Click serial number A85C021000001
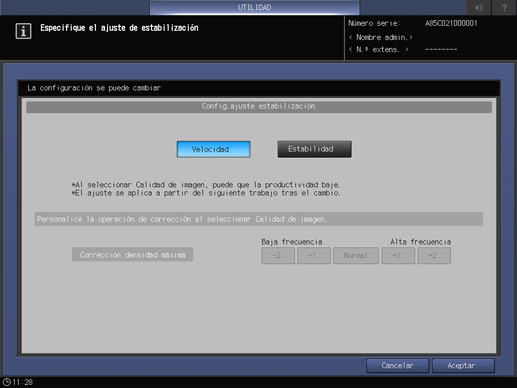Image resolution: width=517 pixels, height=388 pixels. (451, 23)
